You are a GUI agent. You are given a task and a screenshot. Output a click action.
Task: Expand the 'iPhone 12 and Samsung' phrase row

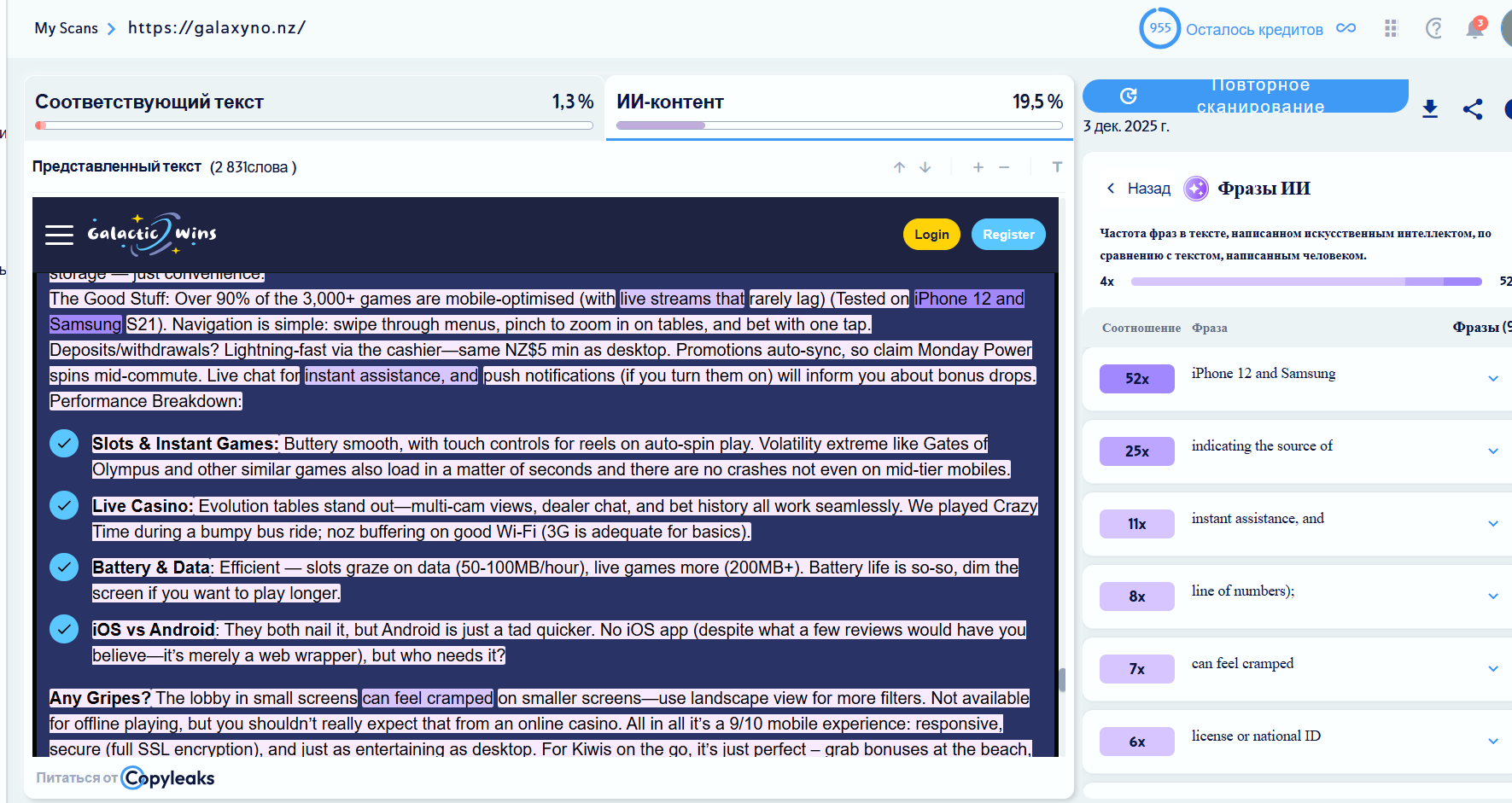(x=1493, y=378)
